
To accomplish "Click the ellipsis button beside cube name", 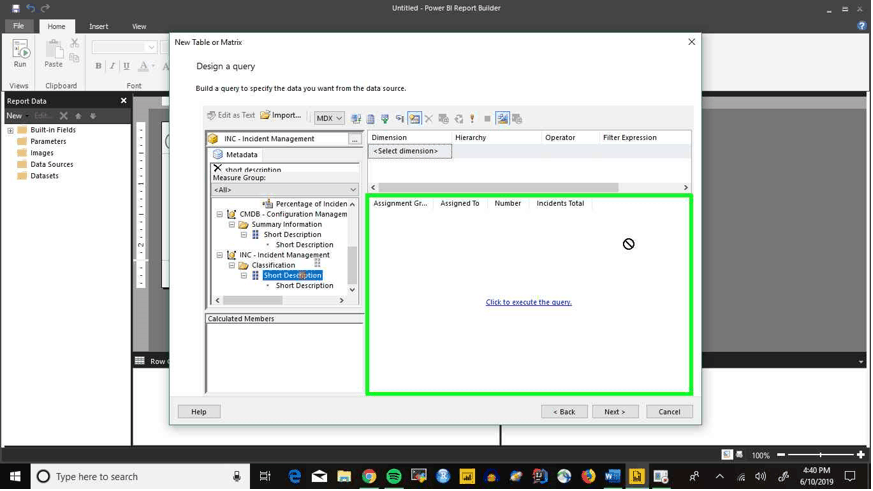I will pyautogui.click(x=355, y=139).
